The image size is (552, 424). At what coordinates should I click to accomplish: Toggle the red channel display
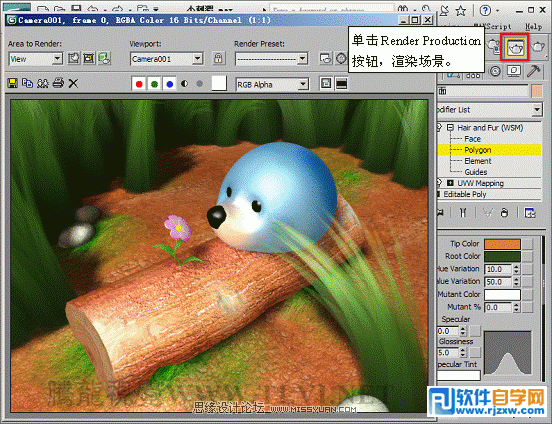[x=139, y=84]
